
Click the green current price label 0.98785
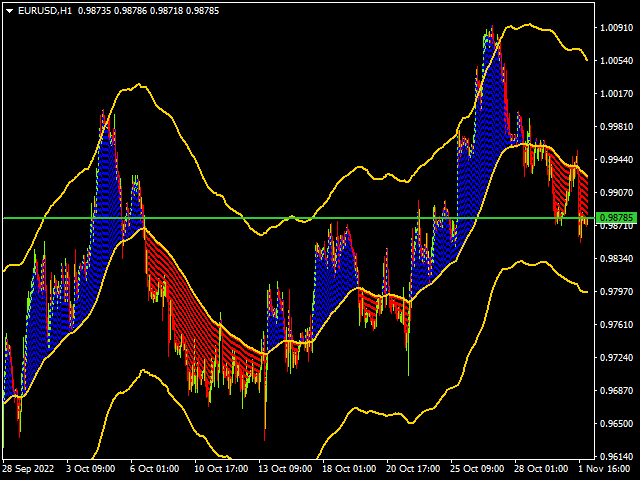tap(616, 218)
